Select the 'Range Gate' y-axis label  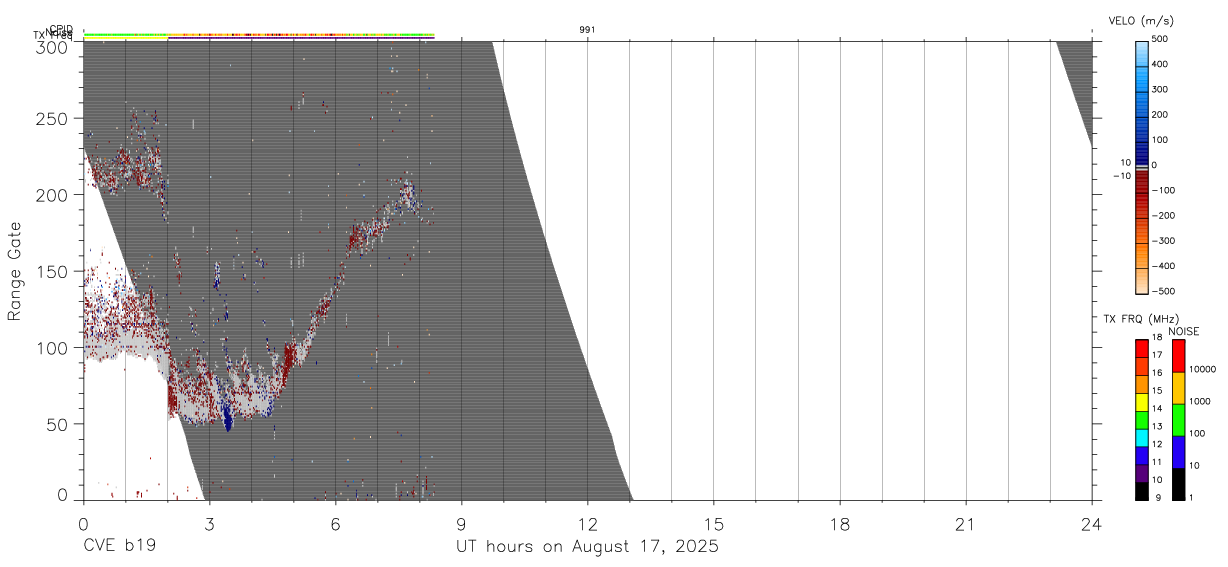pos(15,272)
